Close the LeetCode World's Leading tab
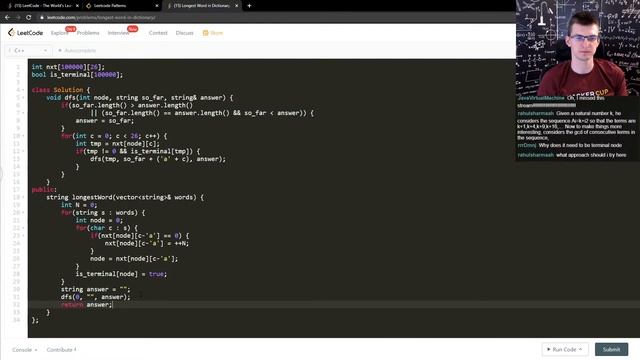The height and width of the screenshot is (360, 640). tap(77, 6)
